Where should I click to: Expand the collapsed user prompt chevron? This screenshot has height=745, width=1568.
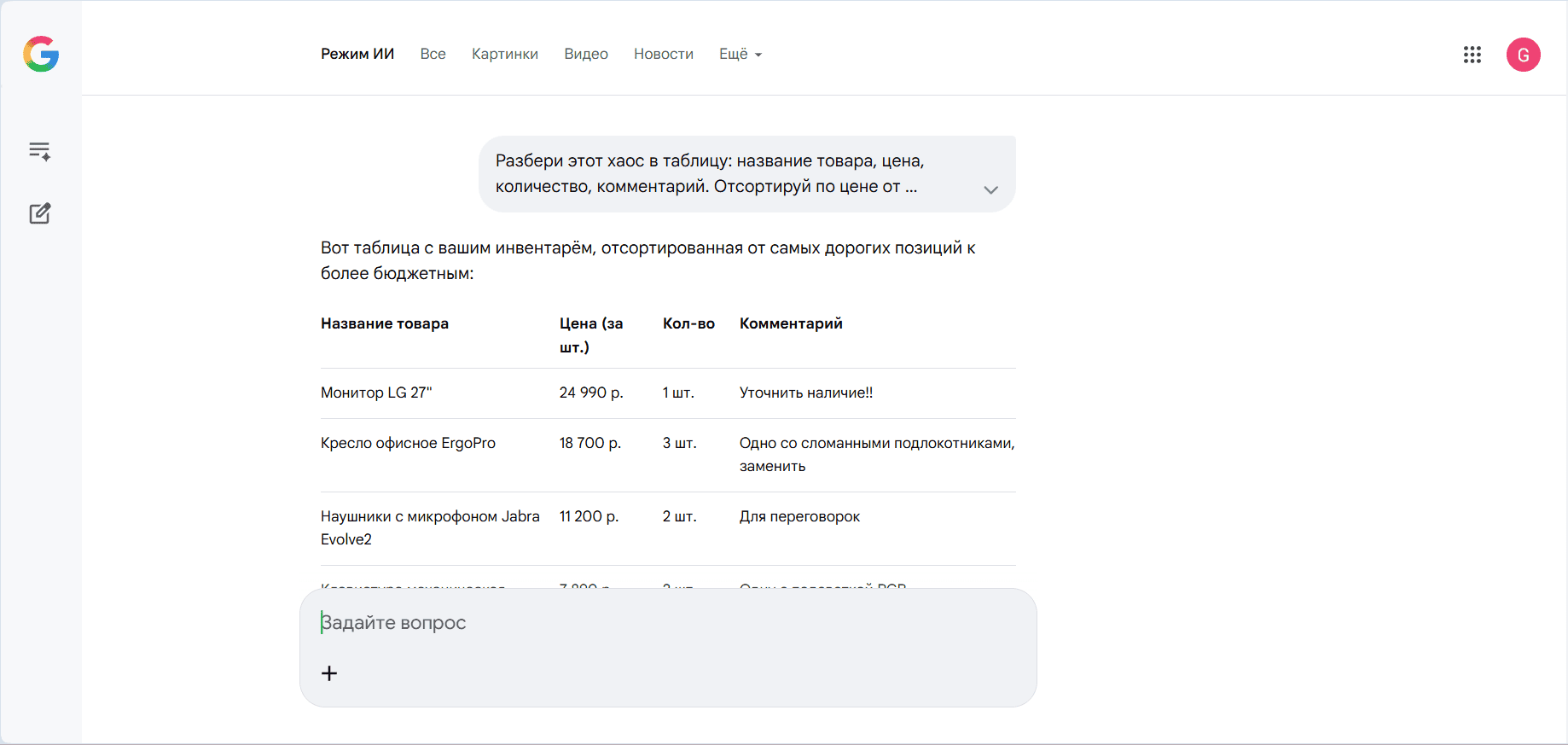tap(990, 189)
